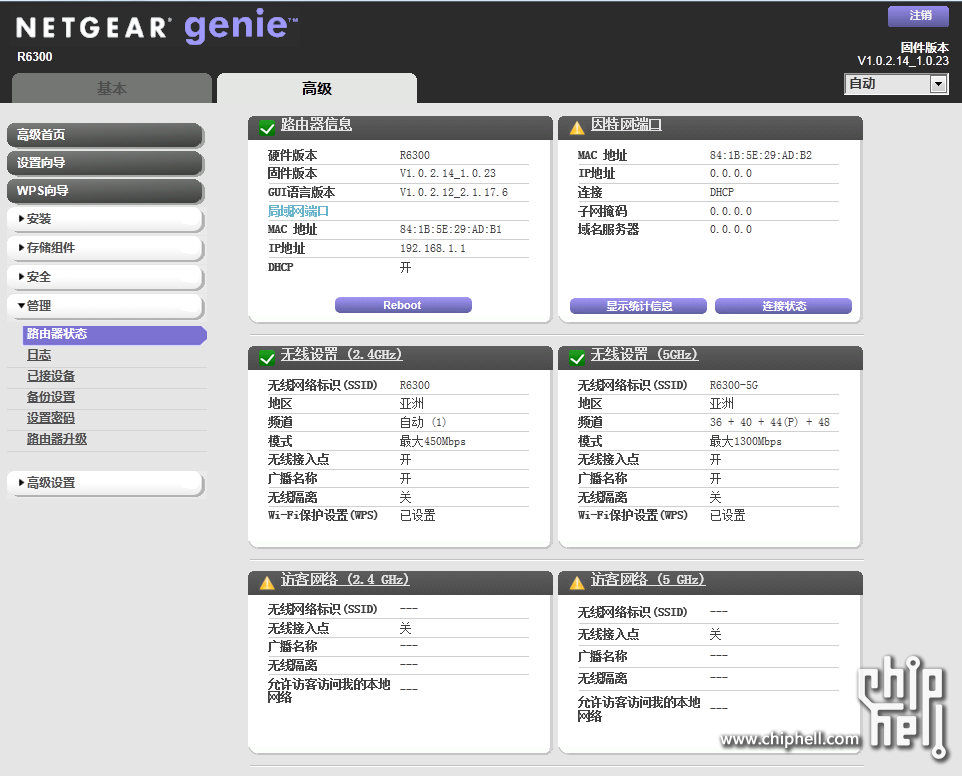
Task: Click the 访客网络 (5 GHz) title link
Action: click(x=648, y=580)
